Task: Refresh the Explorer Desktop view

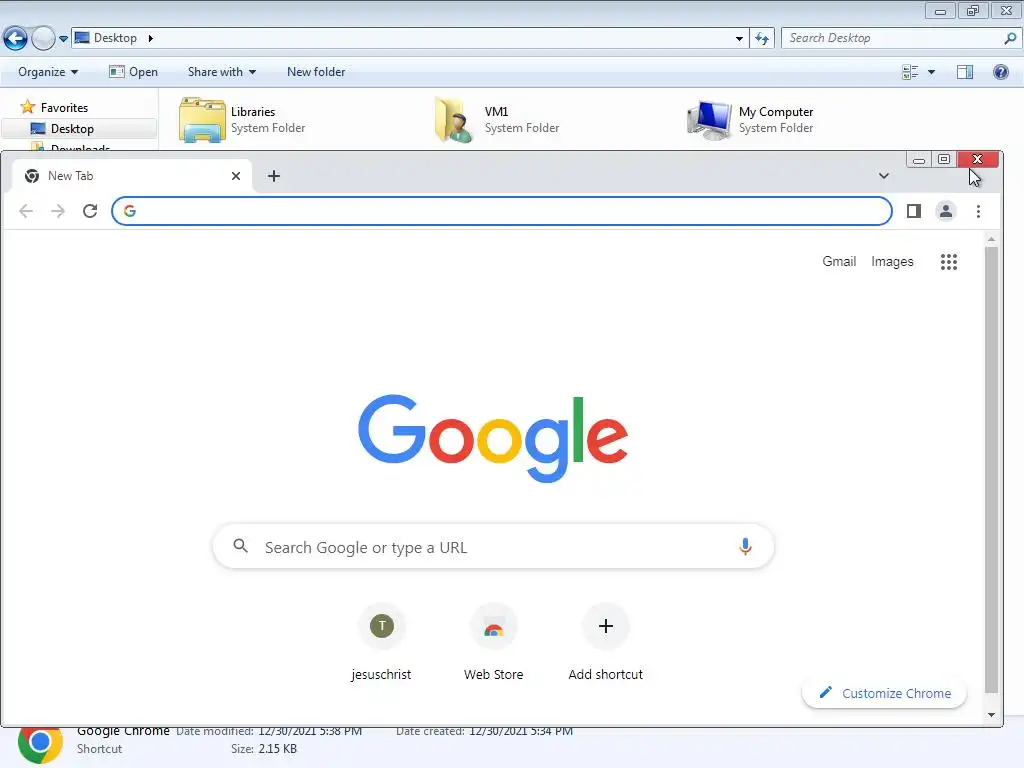Action: (761, 39)
